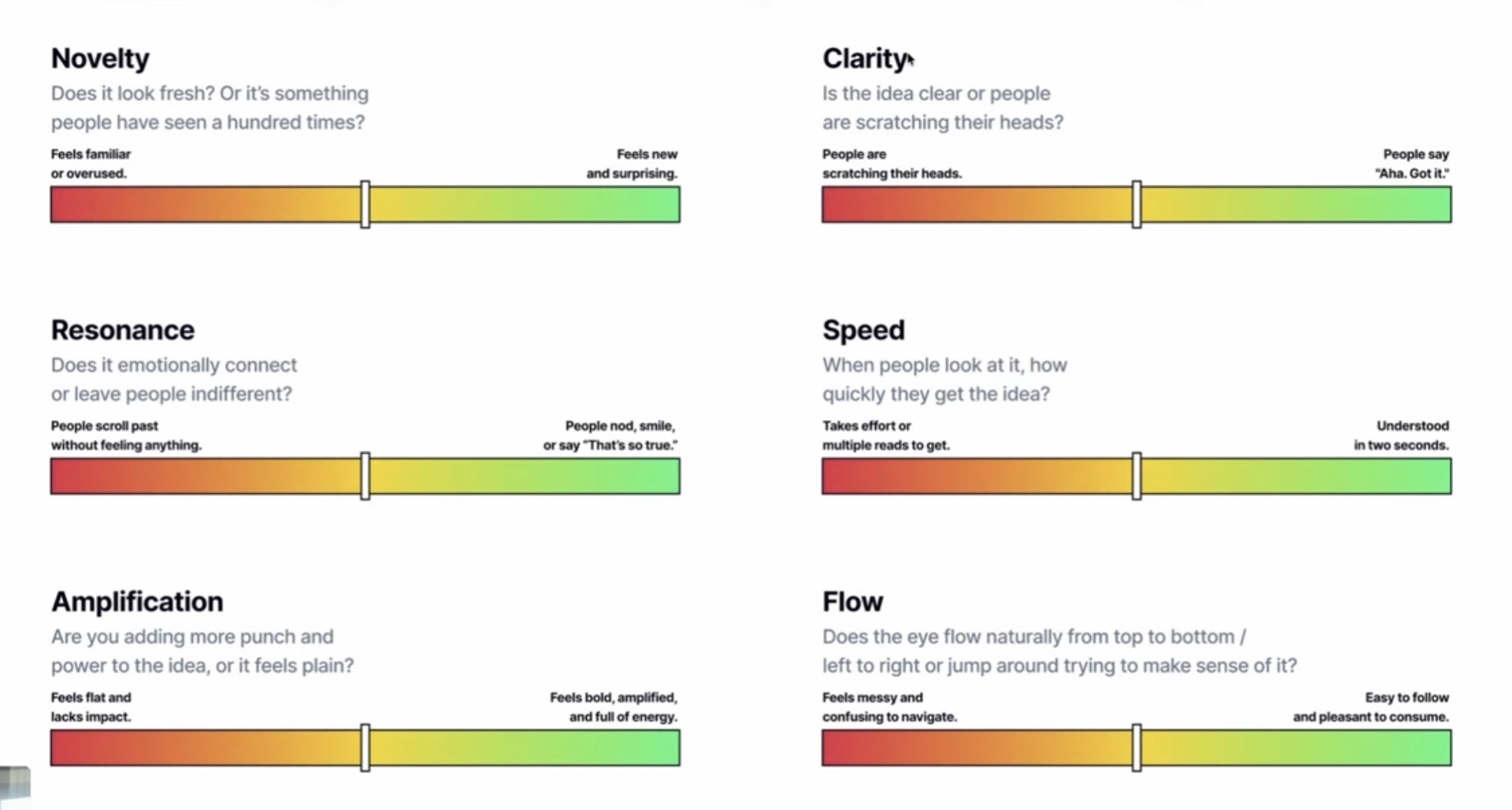This screenshot has height=810, width=1512.
Task: Click the Speed slider handle
Action: tap(1137, 476)
